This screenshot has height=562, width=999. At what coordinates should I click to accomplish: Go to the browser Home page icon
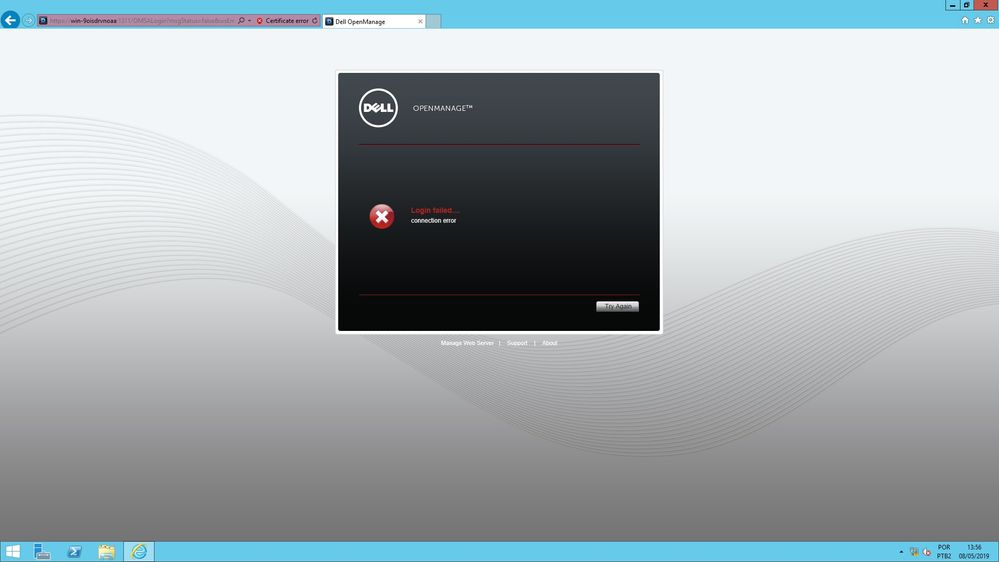[x=965, y=20]
